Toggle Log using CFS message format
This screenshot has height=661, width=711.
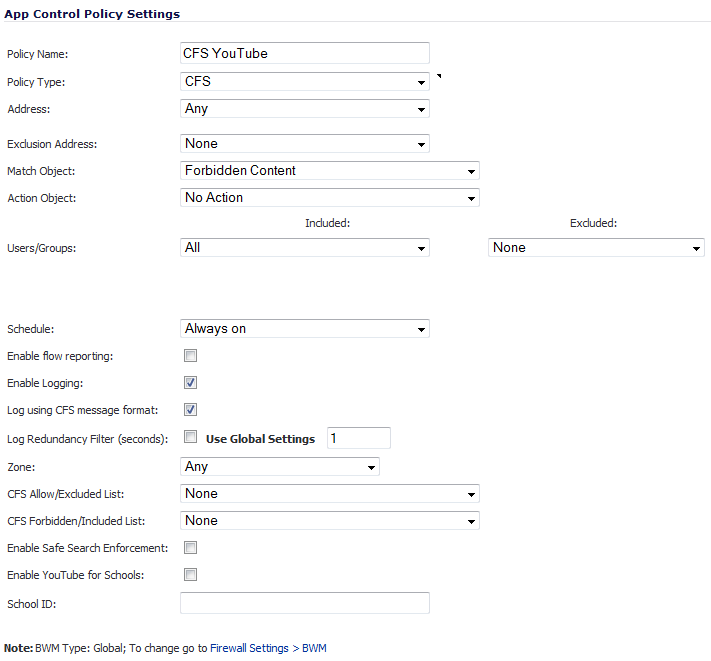tap(190, 410)
